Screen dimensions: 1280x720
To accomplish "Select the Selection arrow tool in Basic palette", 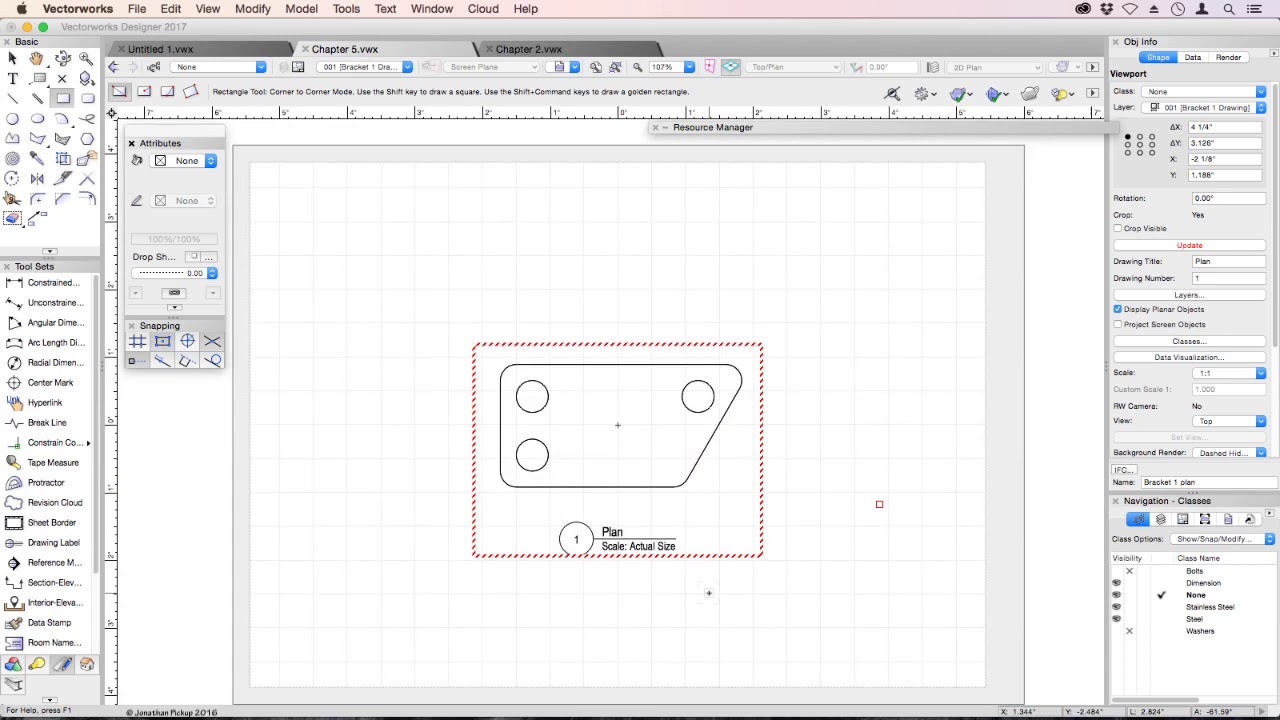I will pos(12,59).
